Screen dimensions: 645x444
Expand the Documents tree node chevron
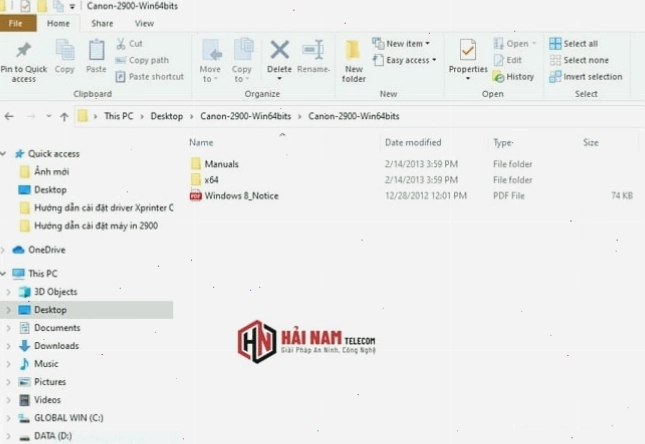pos(8,328)
